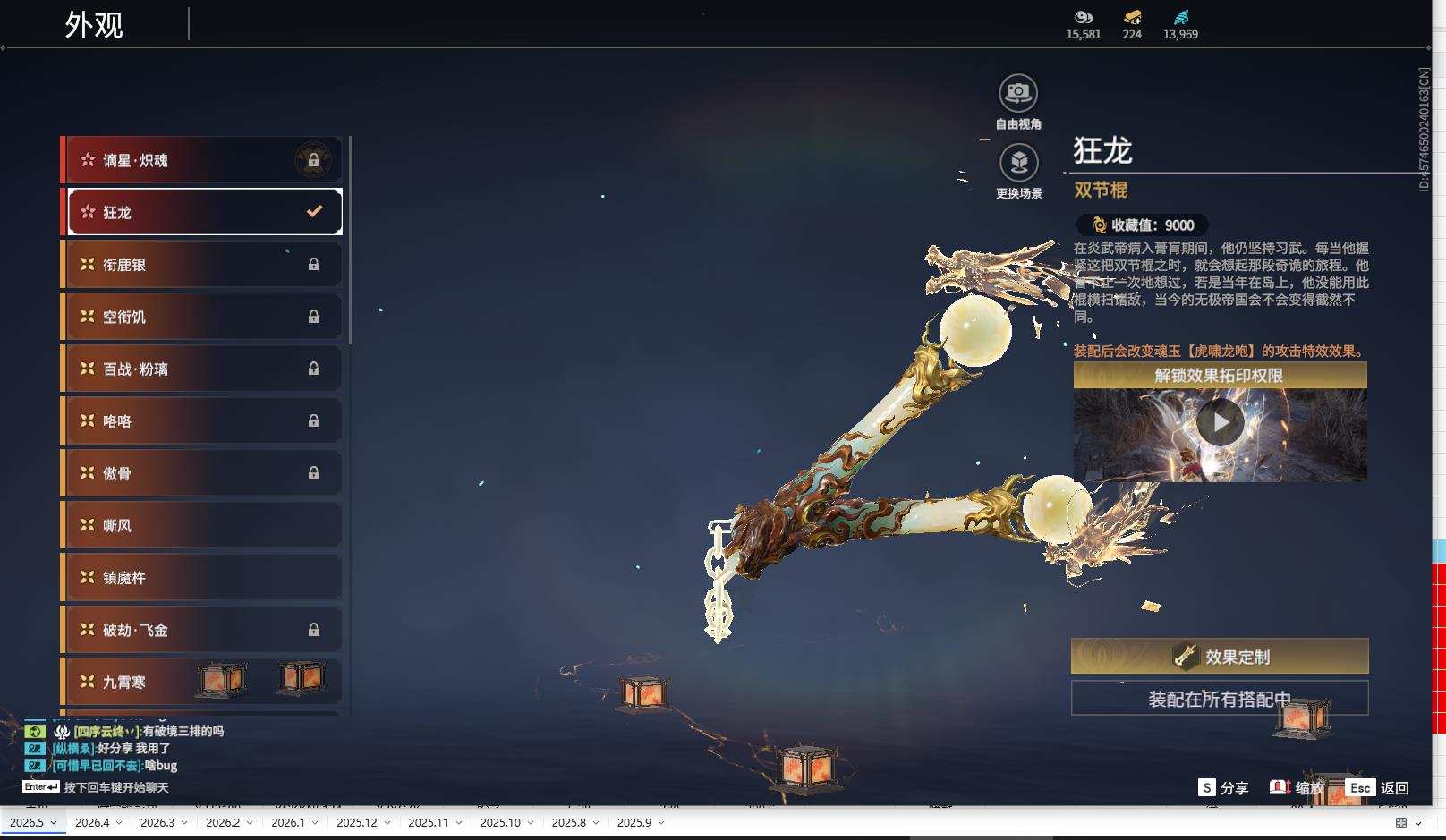Screen dimensions: 1446x840
Task: Expand the 2026.1 sheet tab chevron
Action: pos(315,823)
